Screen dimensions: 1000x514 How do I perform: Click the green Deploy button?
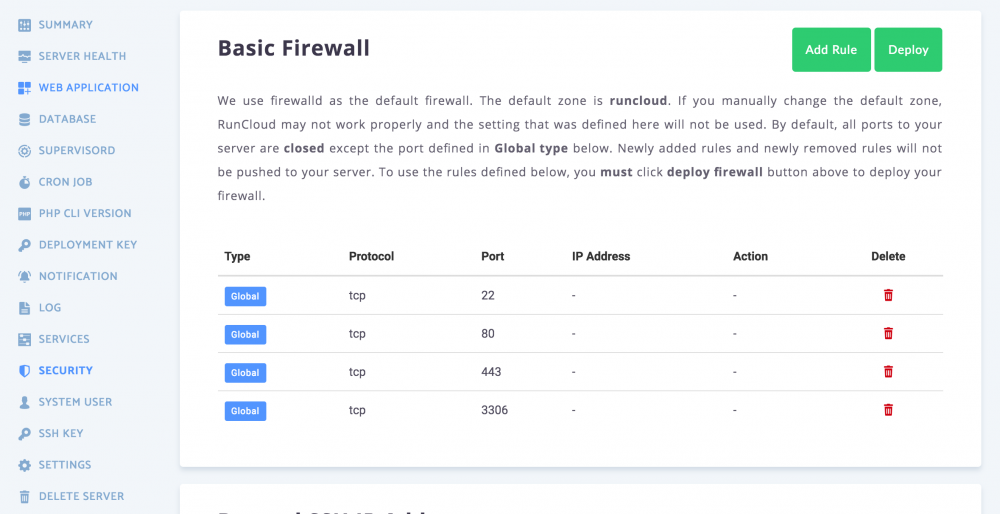coord(908,50)
